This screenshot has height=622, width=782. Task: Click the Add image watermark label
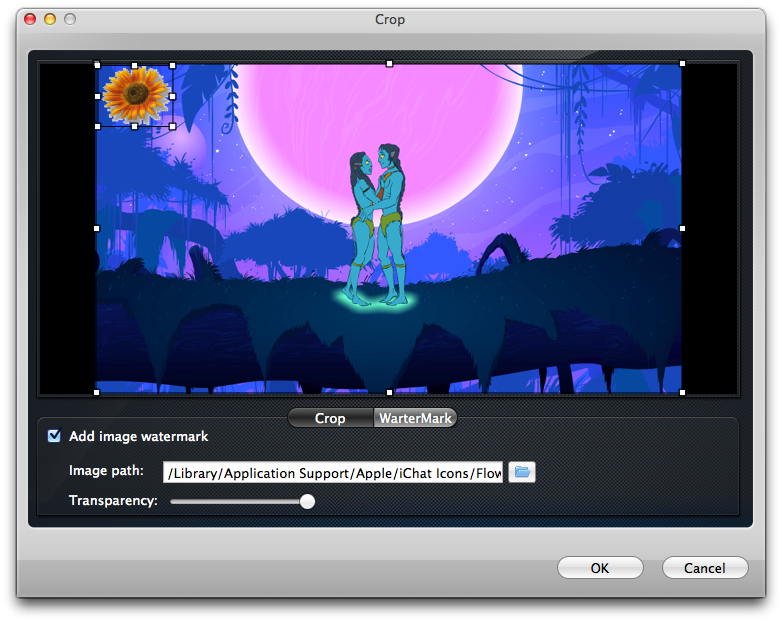(139, 436)
